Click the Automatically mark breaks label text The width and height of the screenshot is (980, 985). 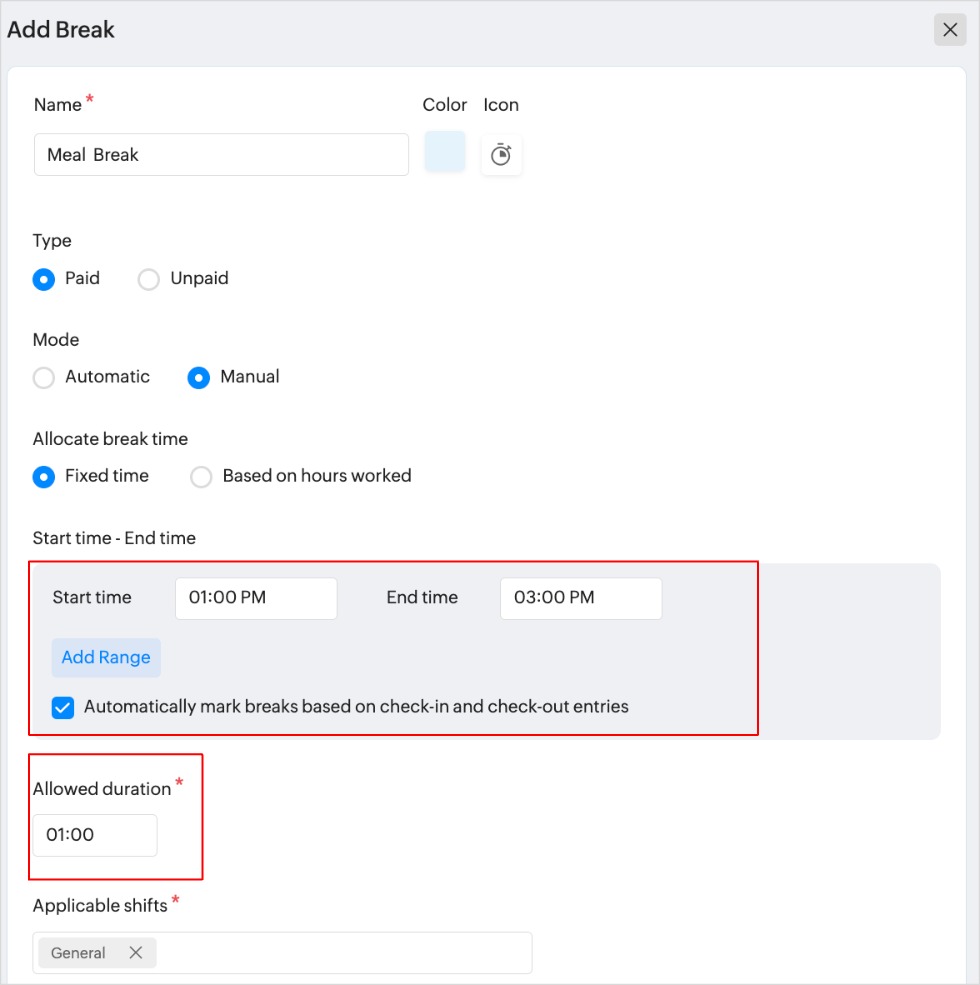(x=356, y=707)
